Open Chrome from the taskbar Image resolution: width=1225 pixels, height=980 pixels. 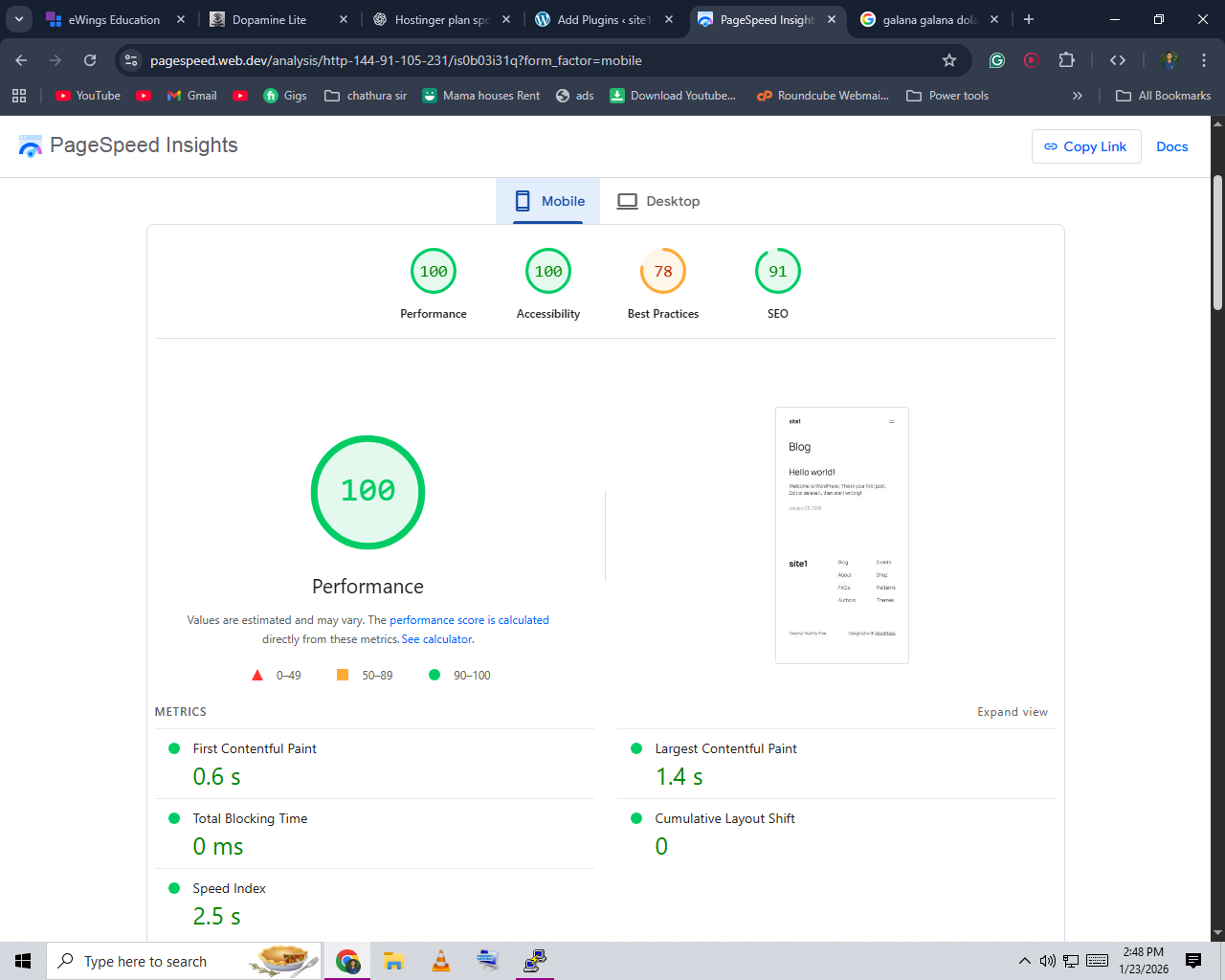[x=347, y=961]
